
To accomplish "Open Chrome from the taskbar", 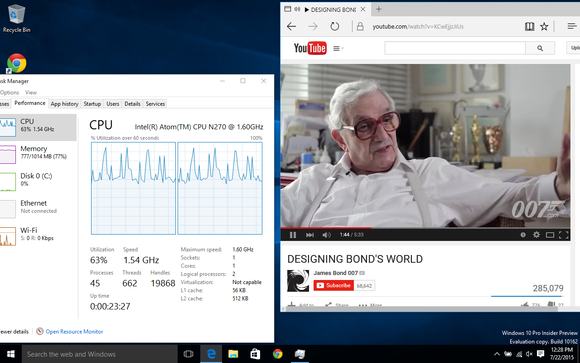I will pos(277,354).
